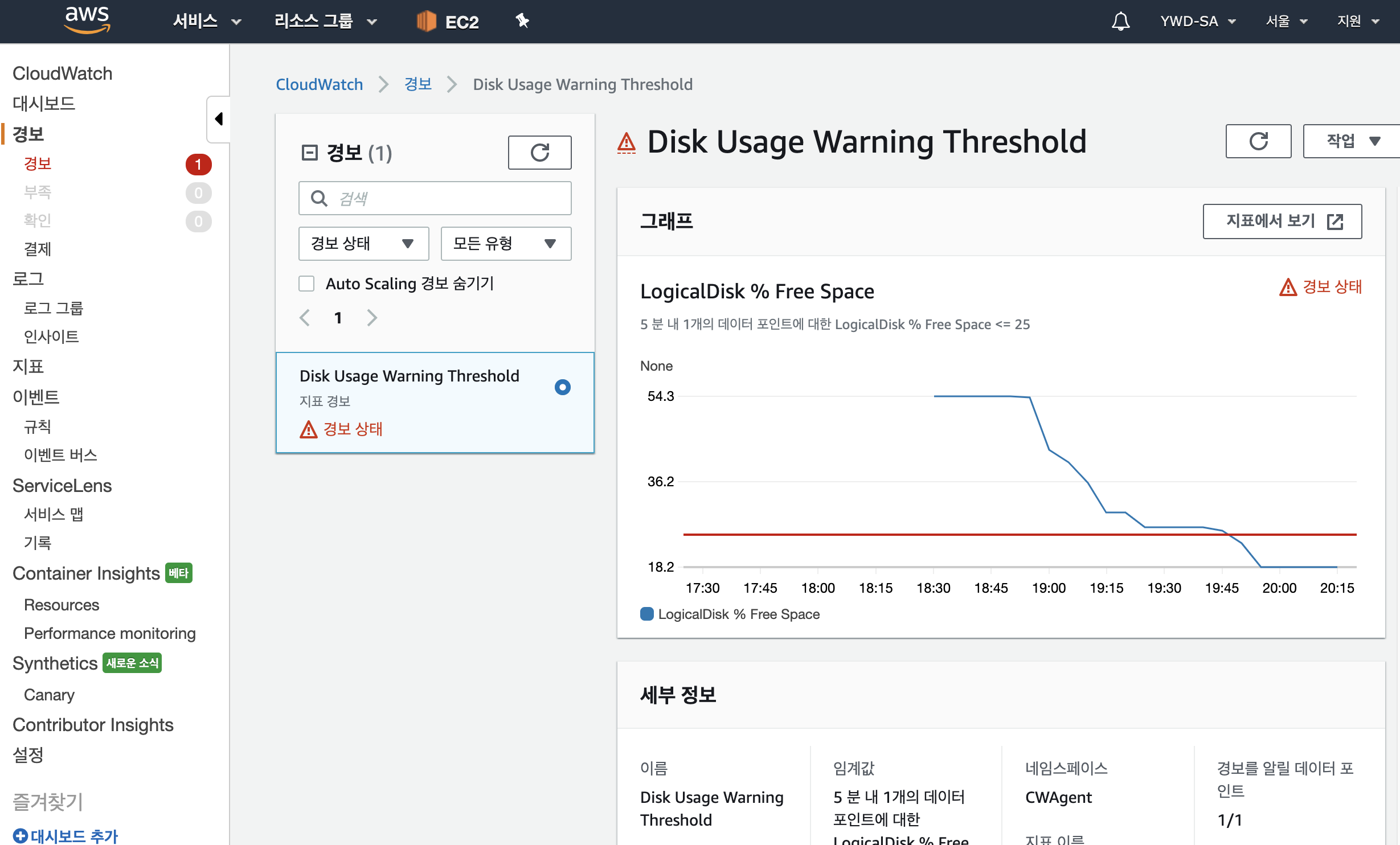Click the LogicalDisk % Free Space legend swatch
1400x845 pixels.
click(646, 614)
